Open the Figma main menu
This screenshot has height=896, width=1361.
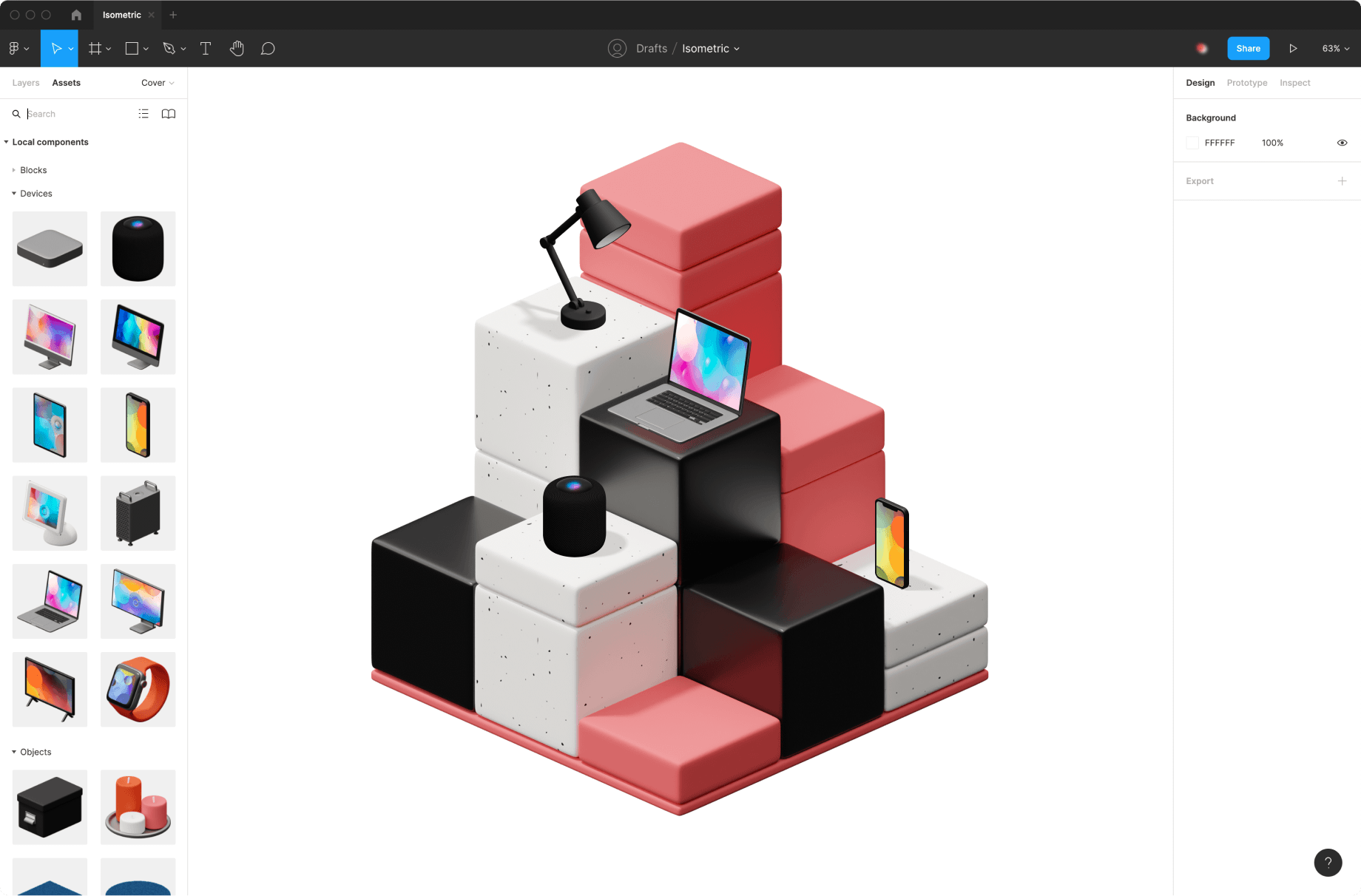coord(18,49)
